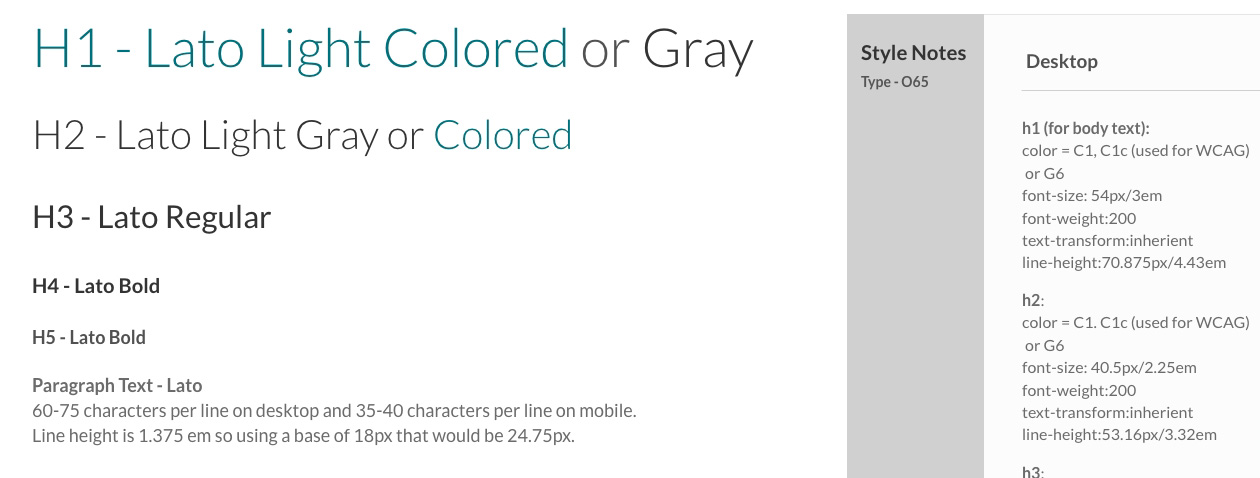The height and width of the screenshot is (478, 1260).
Task: Click the "h2:" style note label
Action: point(1032,300)
